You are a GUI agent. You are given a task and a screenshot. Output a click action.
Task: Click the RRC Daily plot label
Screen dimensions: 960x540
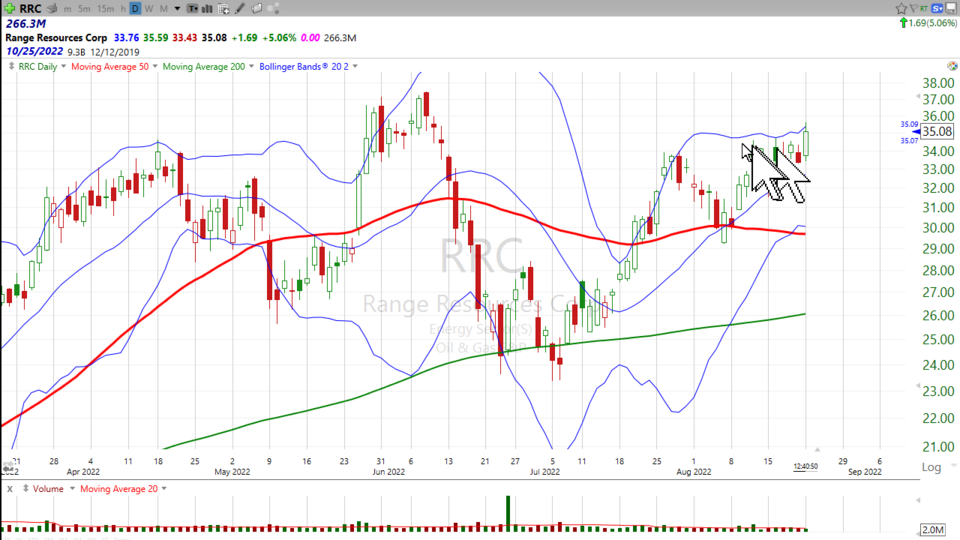coord(37,66)
